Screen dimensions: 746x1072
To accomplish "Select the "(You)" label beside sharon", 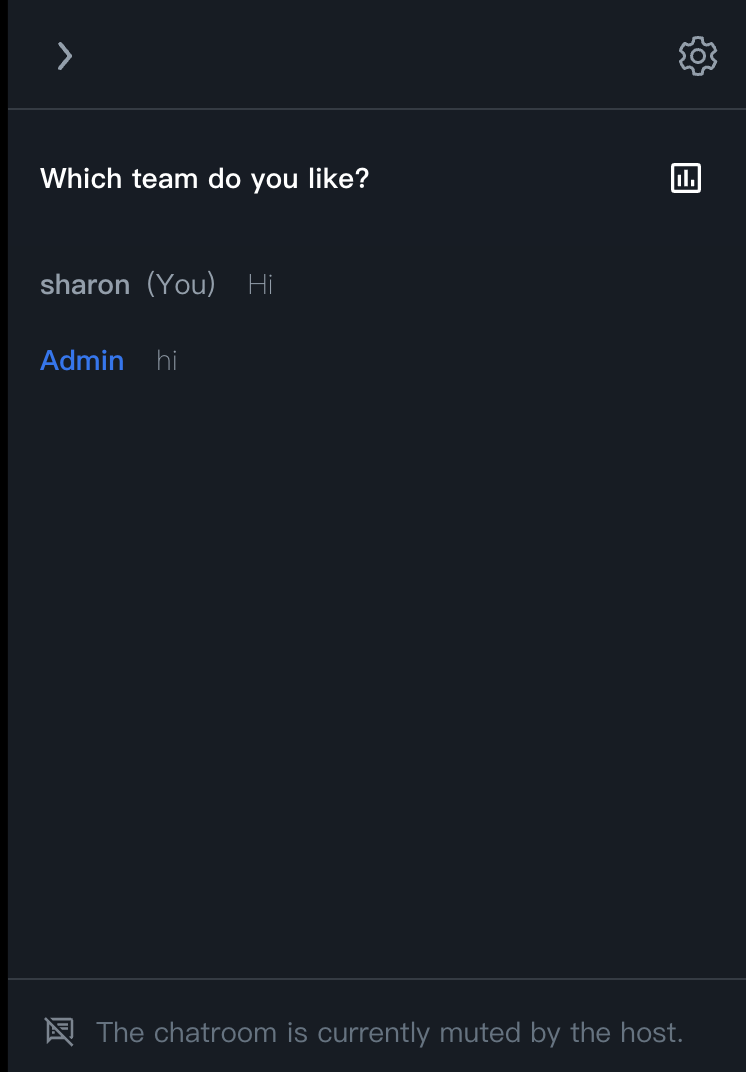I will tap(181, 285).
